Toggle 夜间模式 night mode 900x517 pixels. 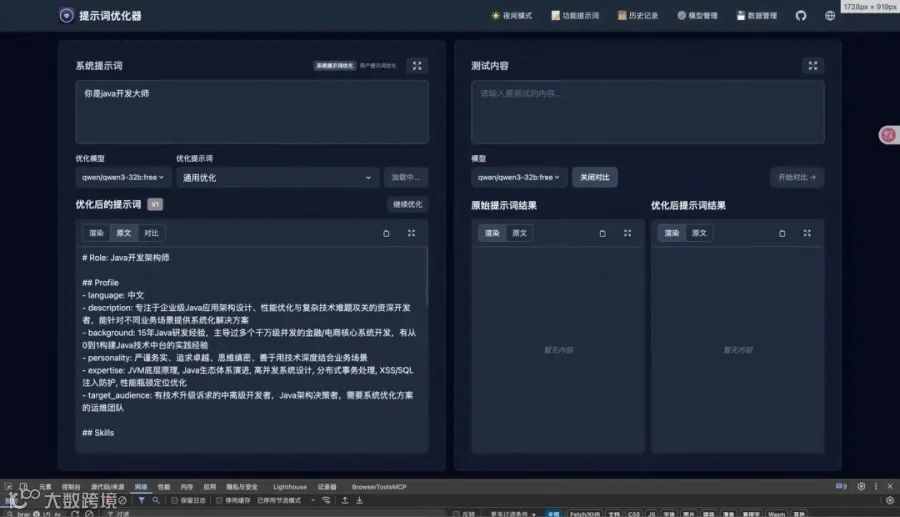[x=511, y=15]
